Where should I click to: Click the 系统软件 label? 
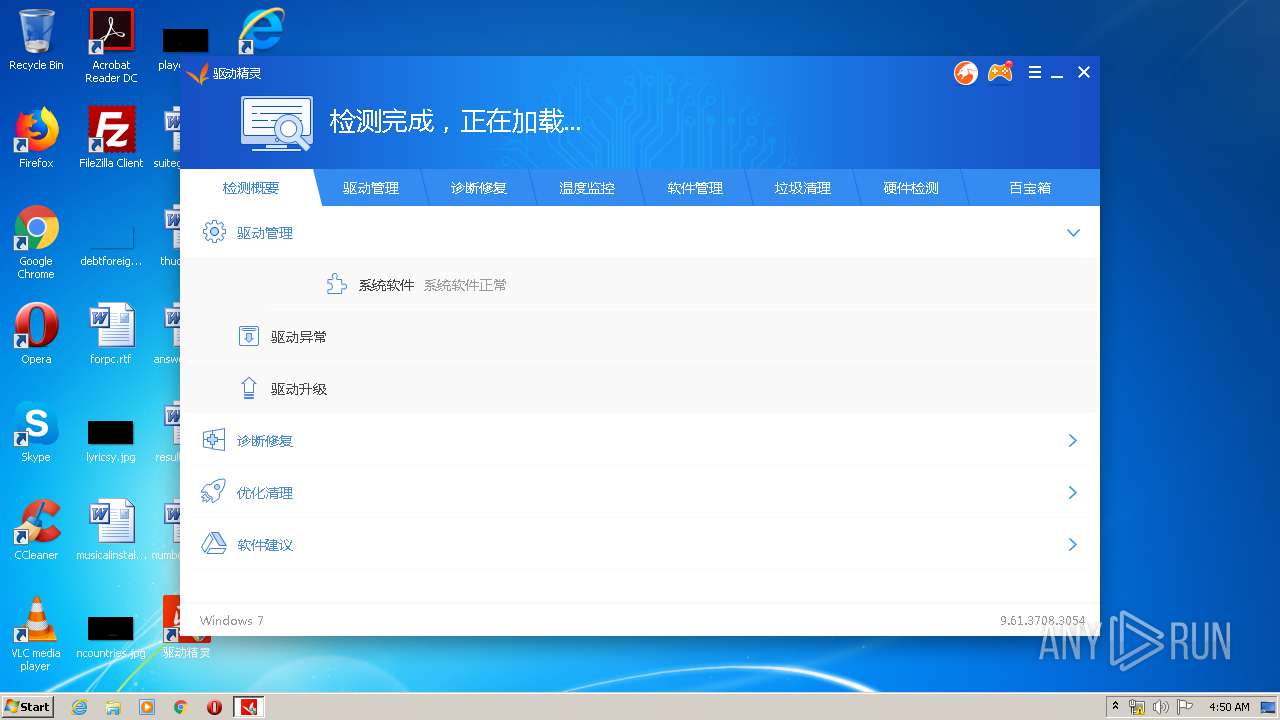point(386,285)
